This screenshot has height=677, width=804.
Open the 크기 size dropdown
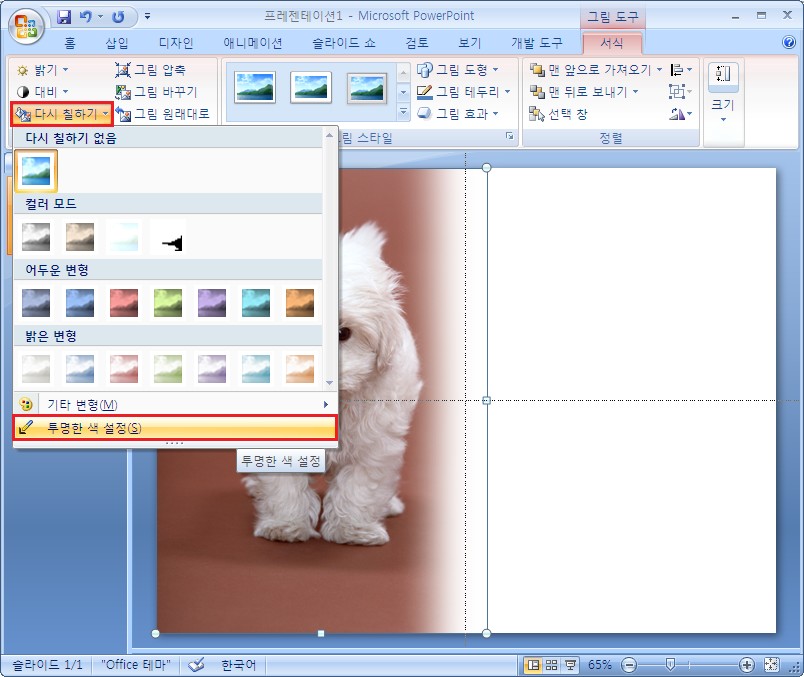point(723,93)
